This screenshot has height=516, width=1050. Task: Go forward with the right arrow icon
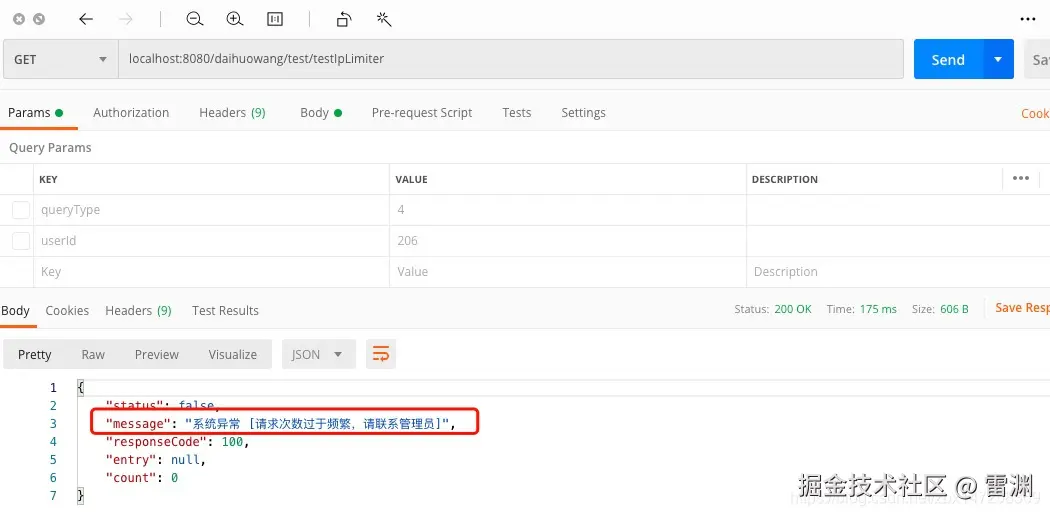[125, 19]
